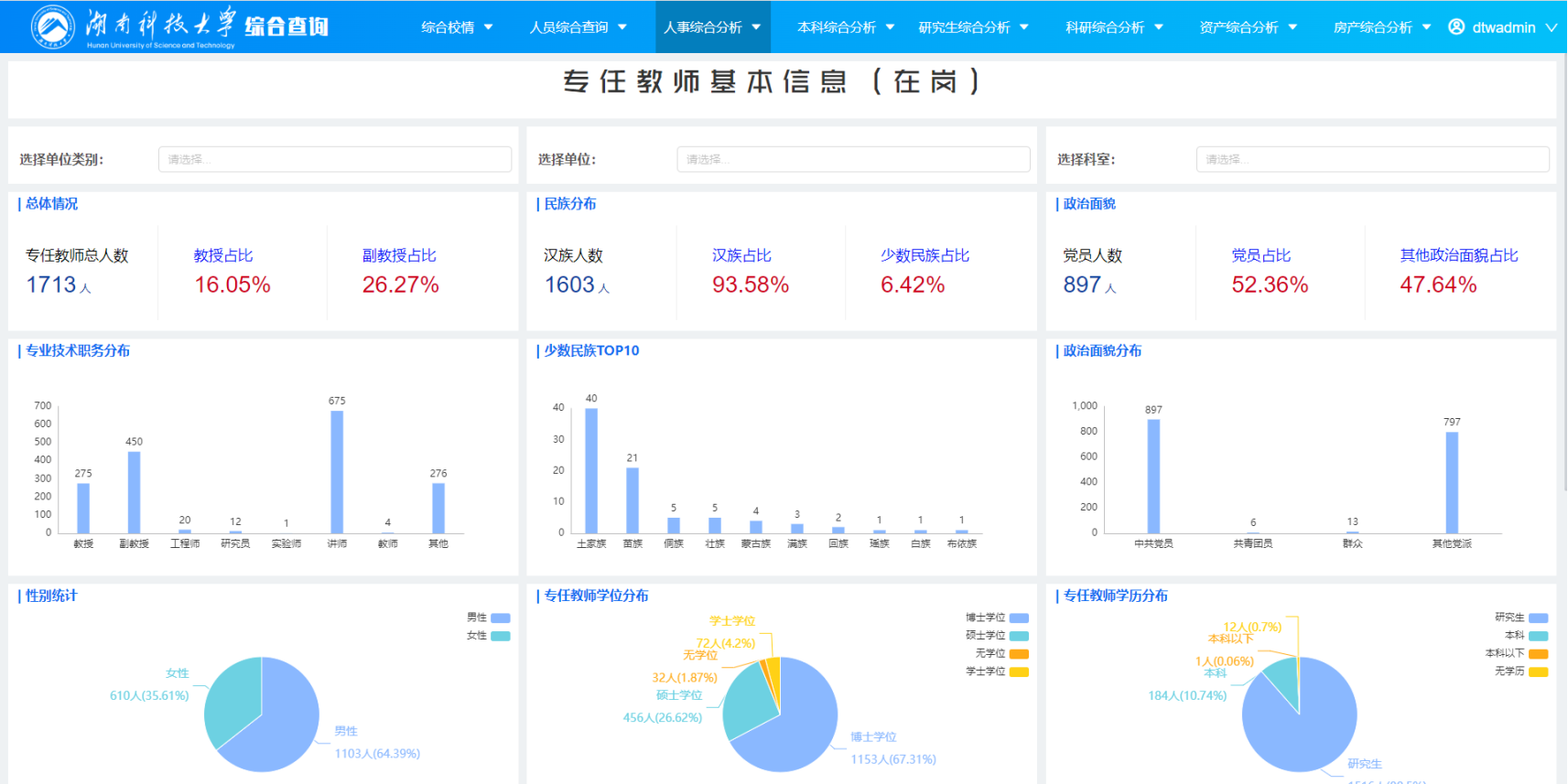Click the 本科综合分析 dropdown arrow
Viewport: 1568px width, 784px height.
pyautogui.click(x=890, y=27)
